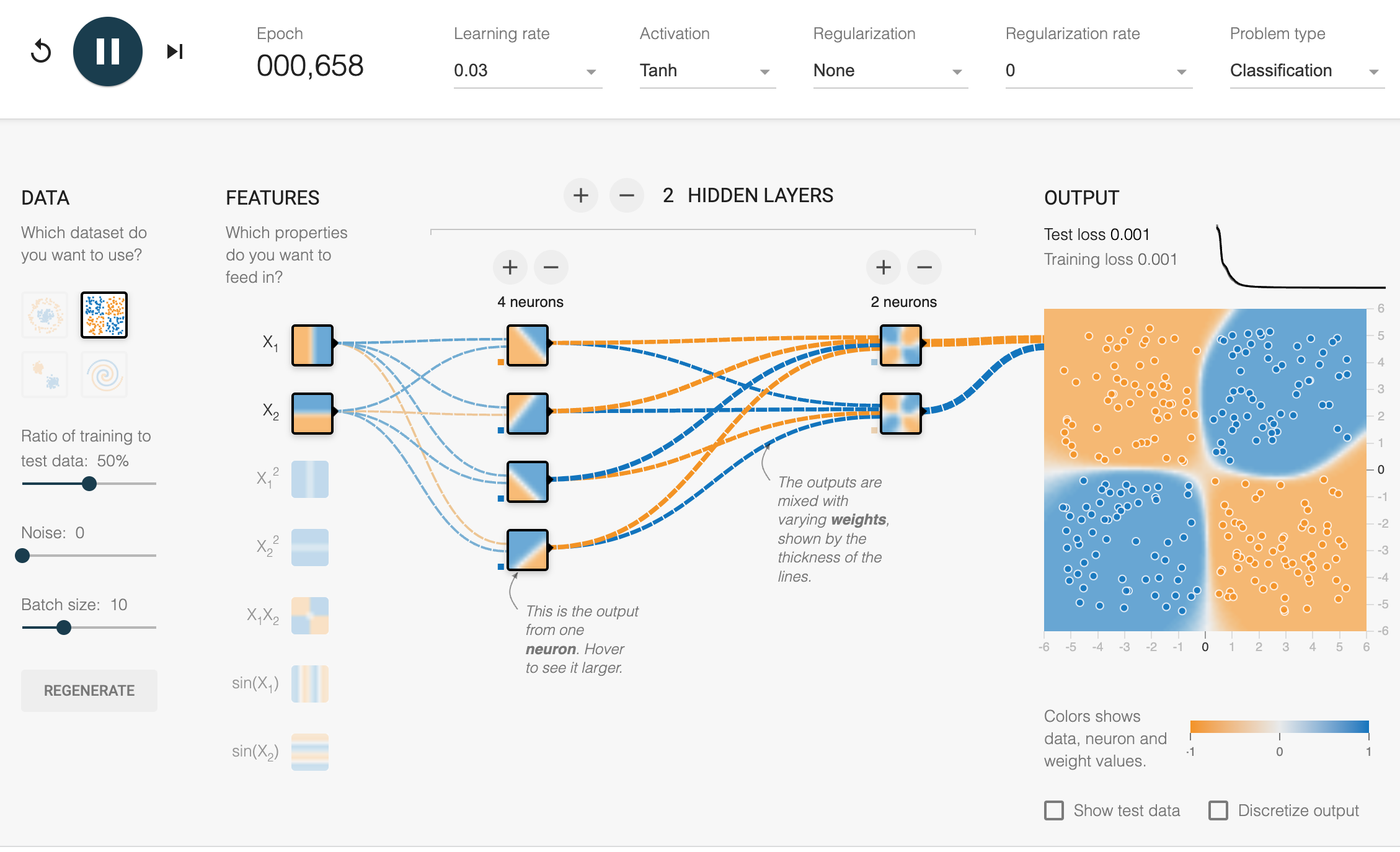Select the spiral dataset thumbnail
This screenshot has width=1400, height=852.
tap(104, 375)
